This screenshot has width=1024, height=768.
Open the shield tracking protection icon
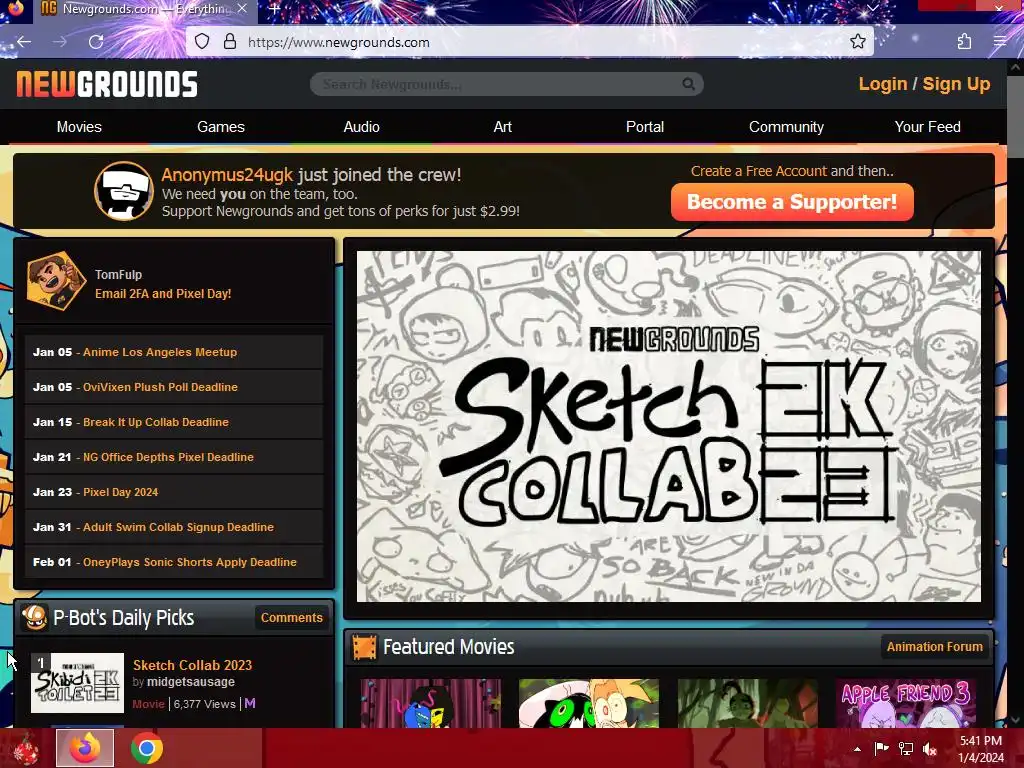(x=202, y=42)
